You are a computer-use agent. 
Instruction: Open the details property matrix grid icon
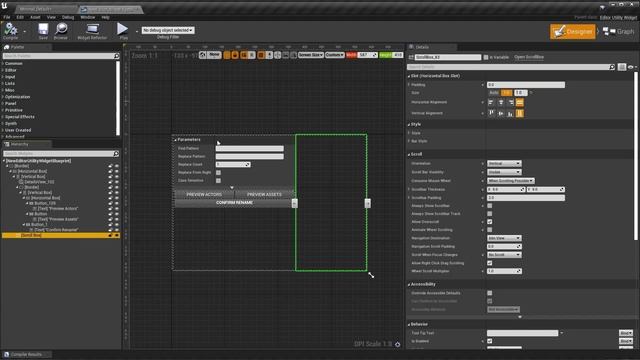(x=622, y=67)
